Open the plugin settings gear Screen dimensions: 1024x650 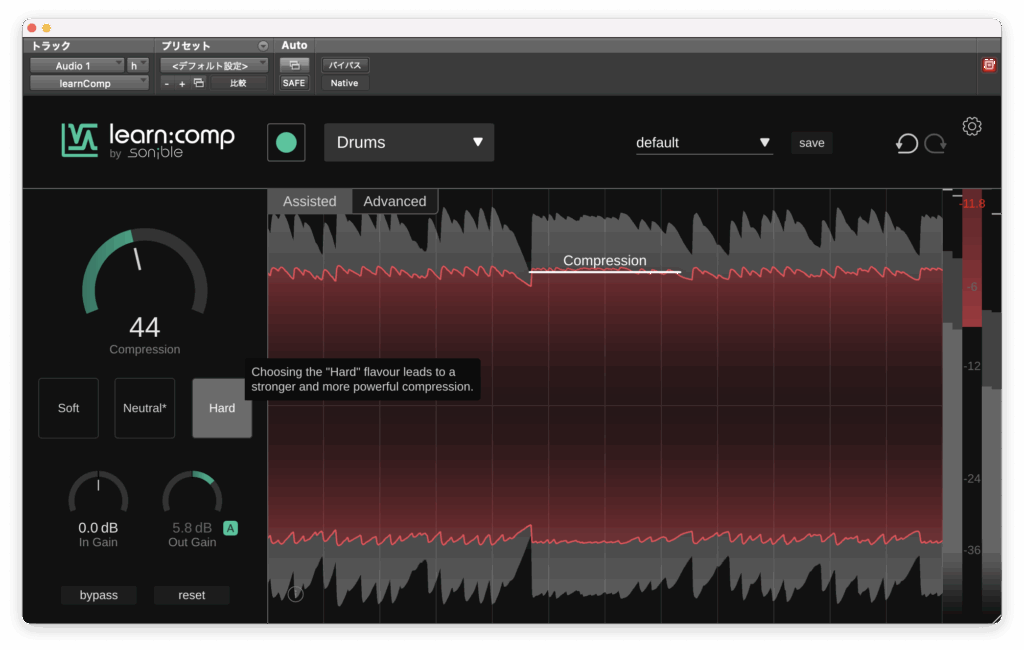[x=972, y=126]
